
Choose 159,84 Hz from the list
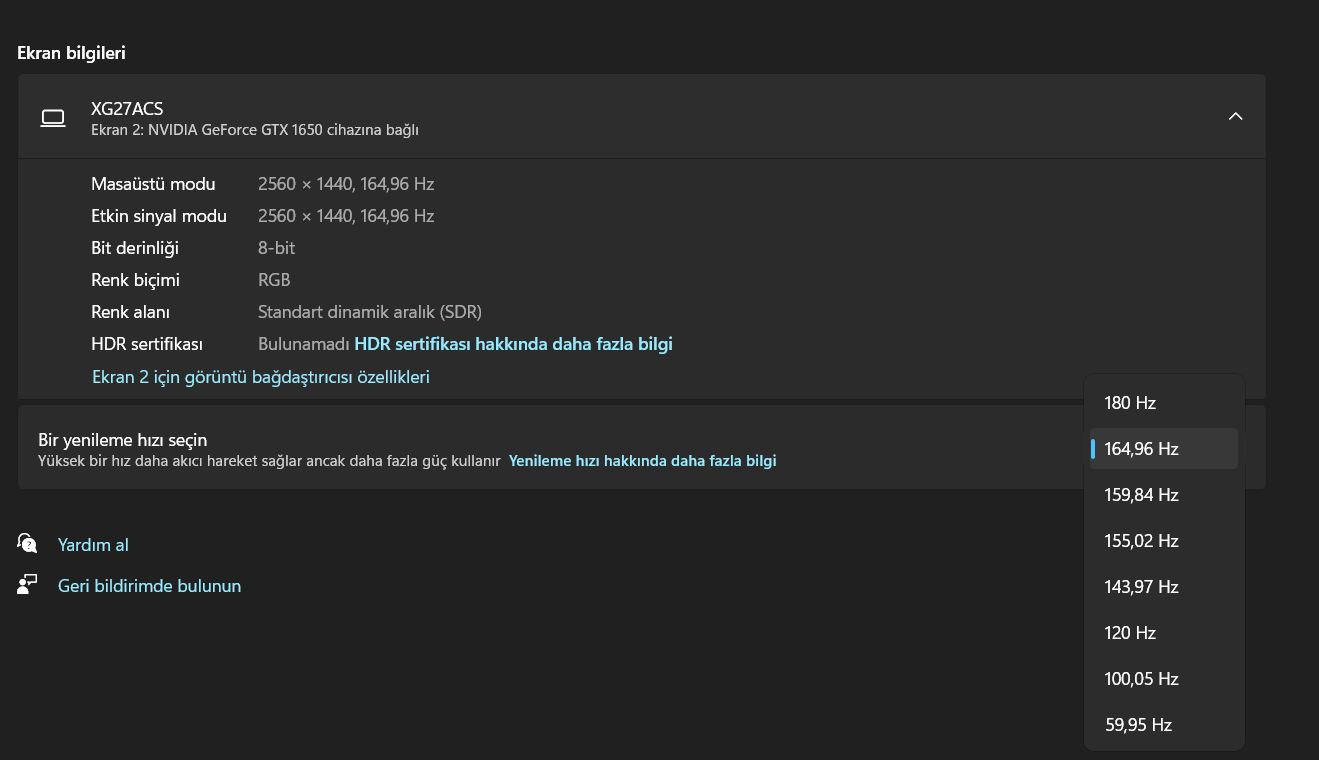click(1141, 495)
